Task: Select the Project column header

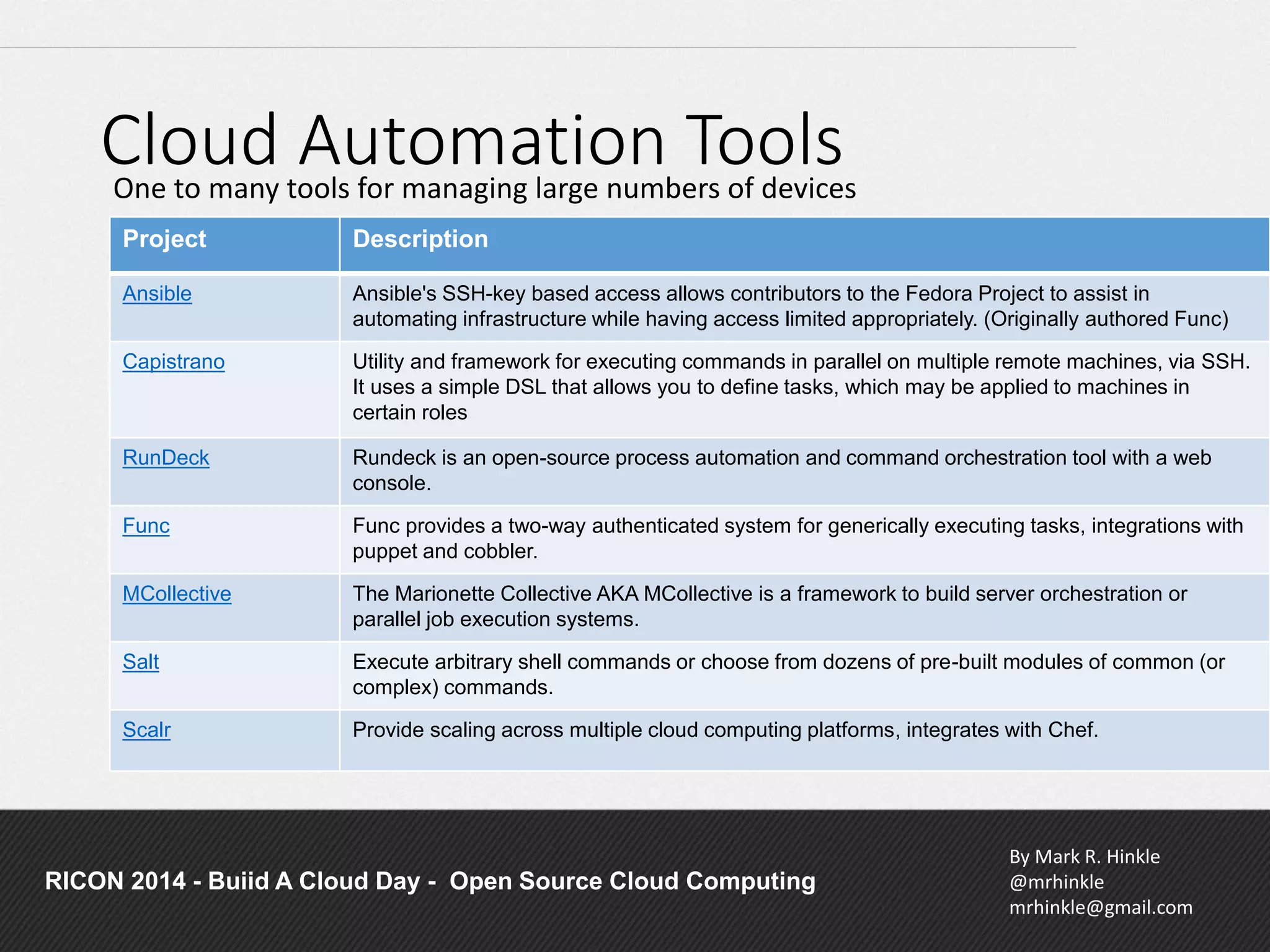Action: tap(164, 240)
